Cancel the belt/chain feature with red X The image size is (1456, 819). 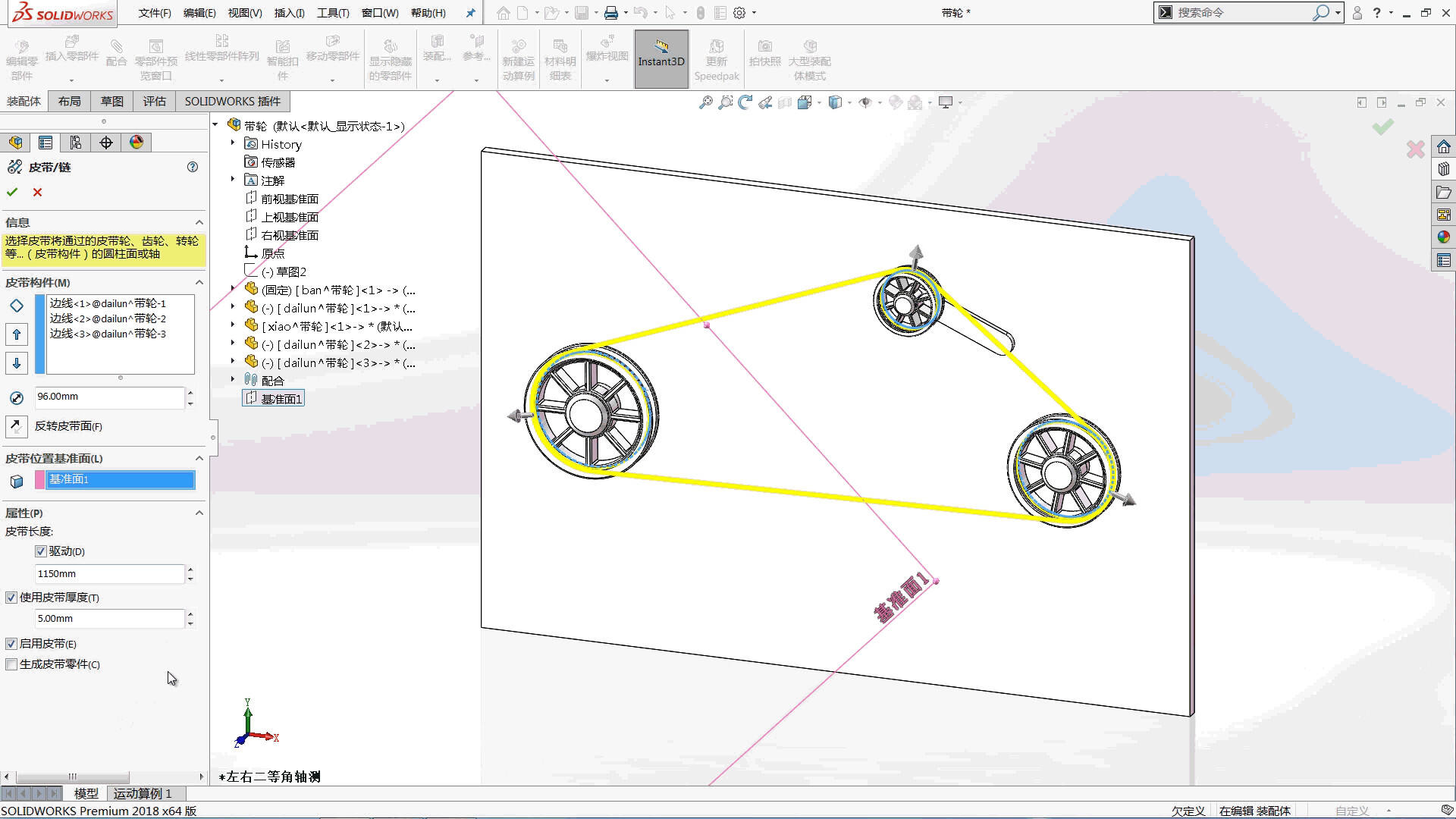click(x=37, y=193)
